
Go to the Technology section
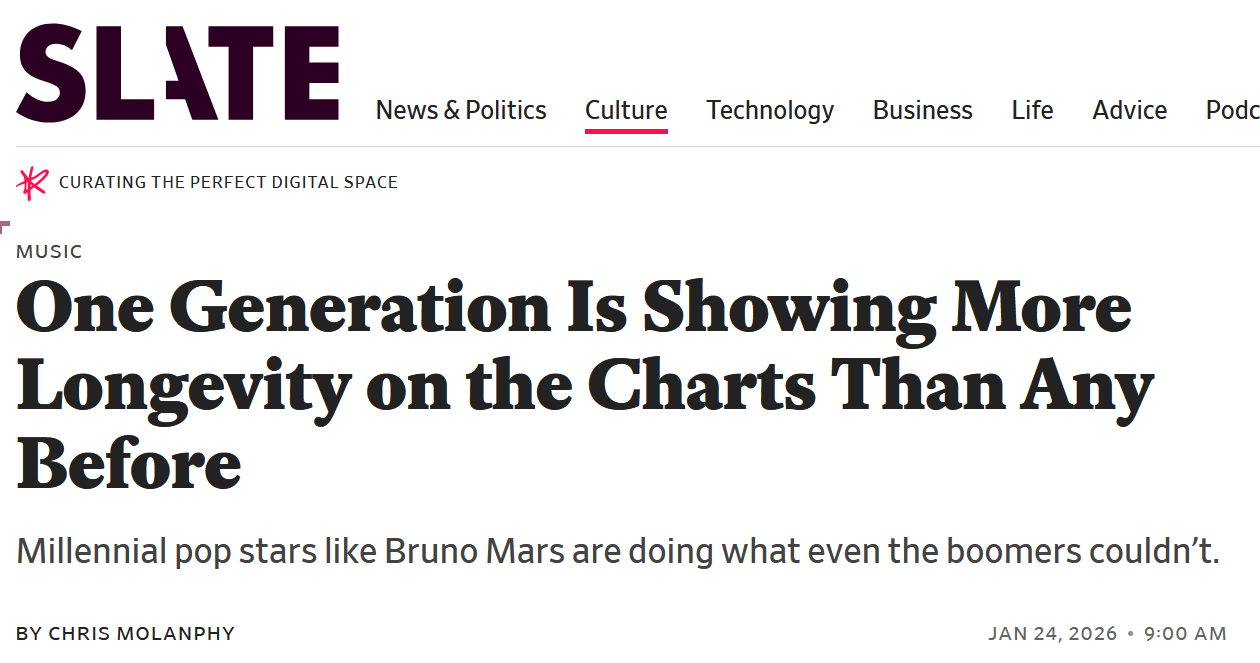[x=770, y=110]
